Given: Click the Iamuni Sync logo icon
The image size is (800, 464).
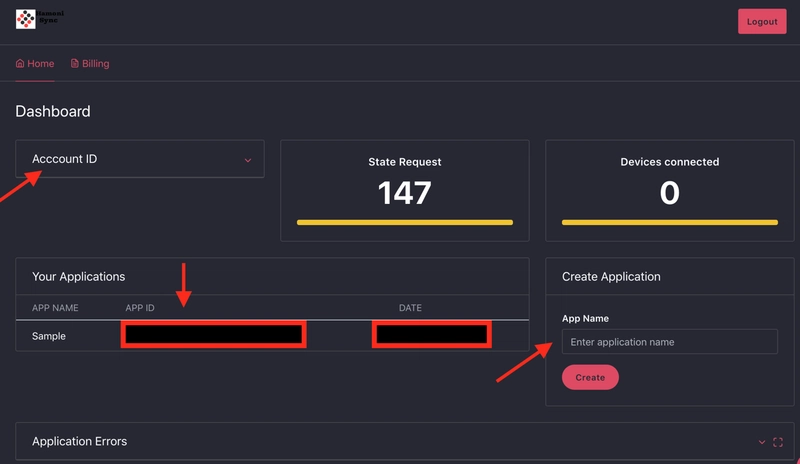Looking at the screenshot, I should click(x=25, y=17).
